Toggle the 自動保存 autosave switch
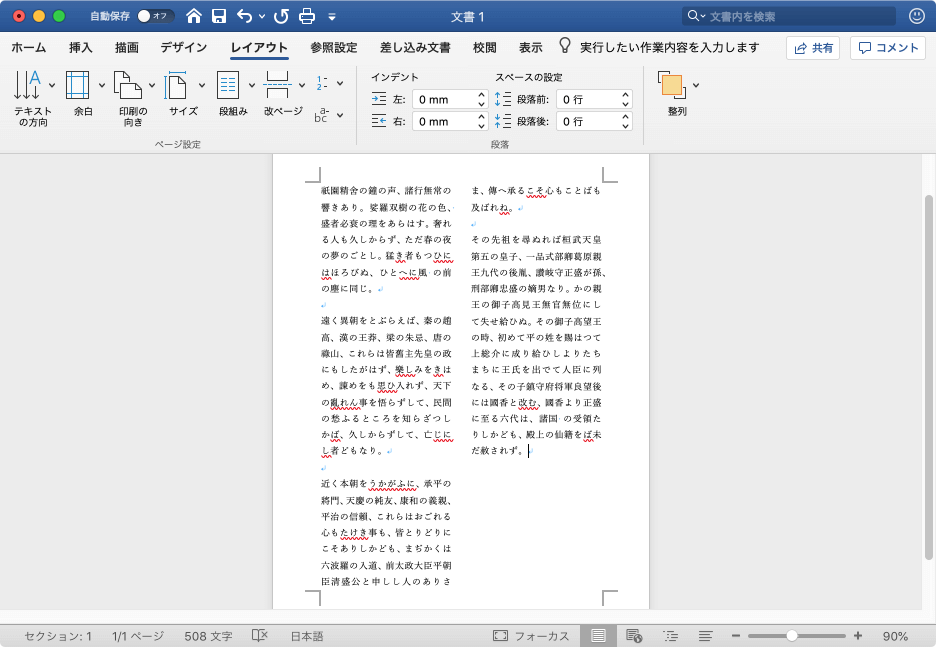Screen dimensions: 936x647 [155, 16]
